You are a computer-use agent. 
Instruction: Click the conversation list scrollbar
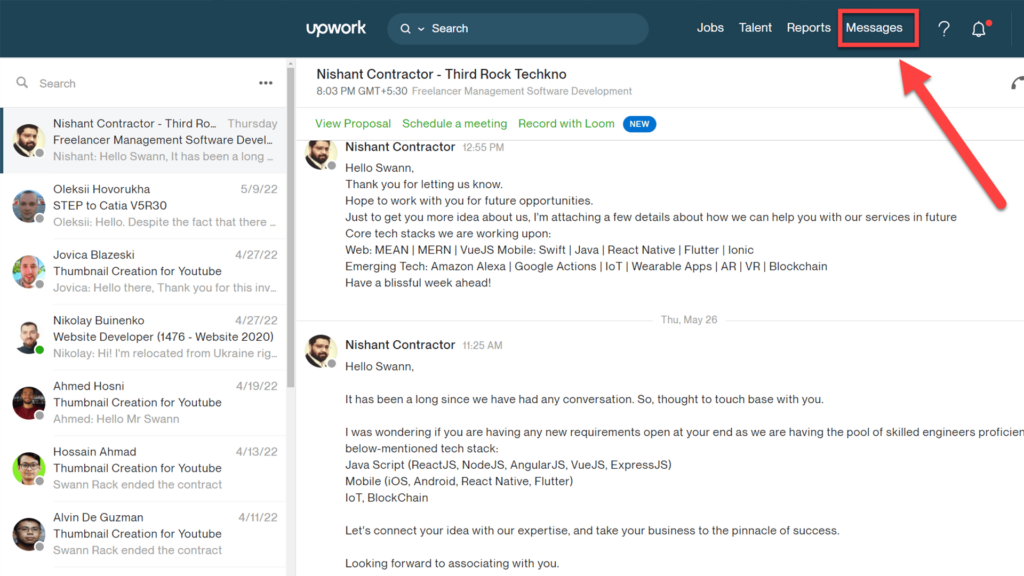290,229
